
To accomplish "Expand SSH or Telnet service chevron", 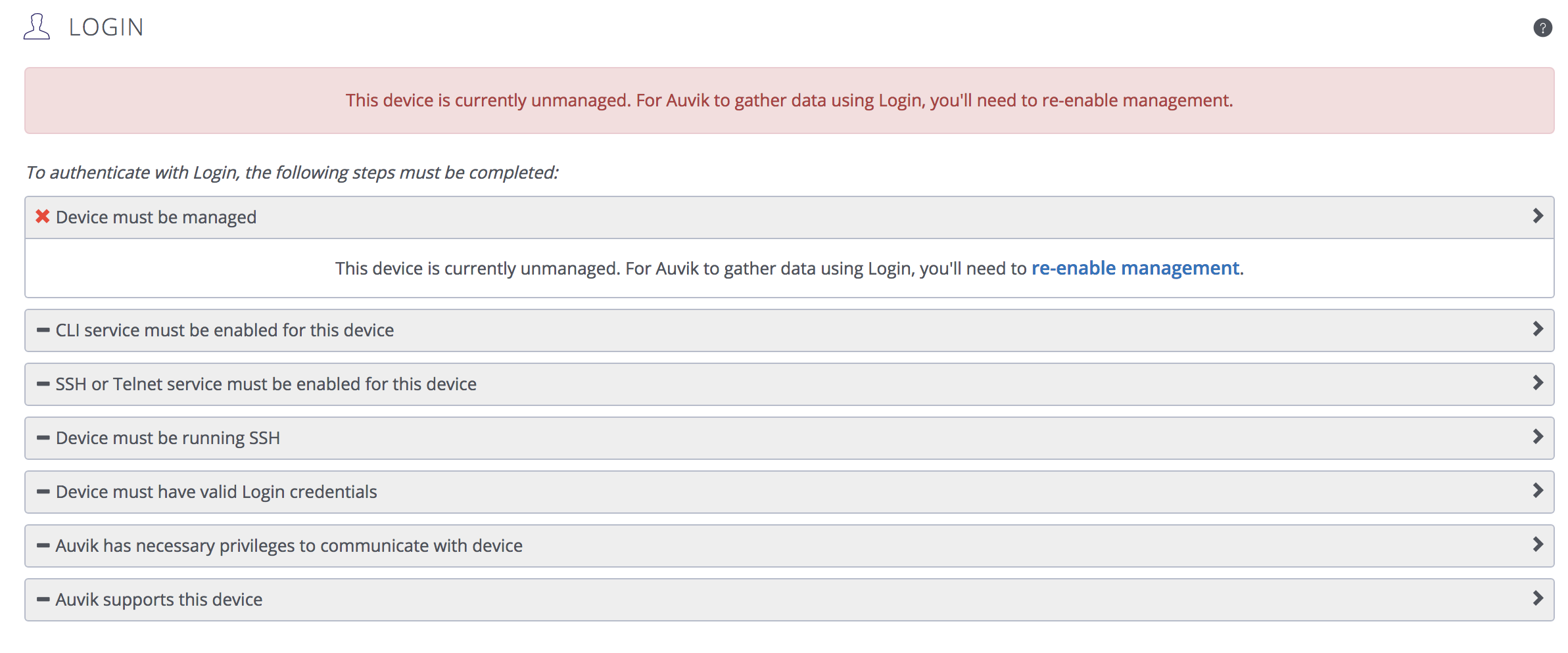I will click(1538, 383).
